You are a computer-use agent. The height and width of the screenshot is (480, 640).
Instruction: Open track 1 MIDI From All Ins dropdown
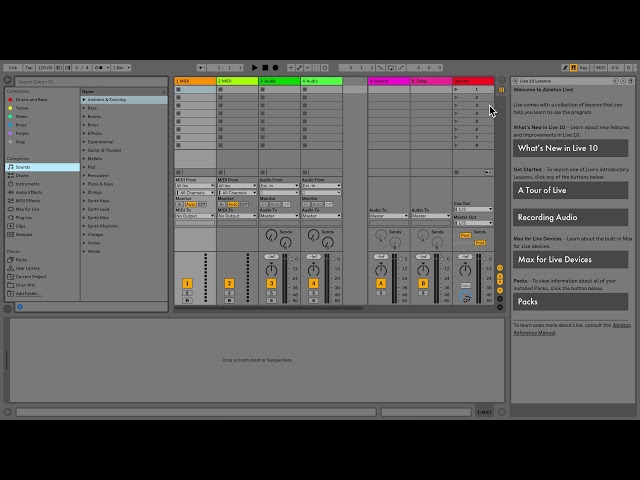(195, 186)
